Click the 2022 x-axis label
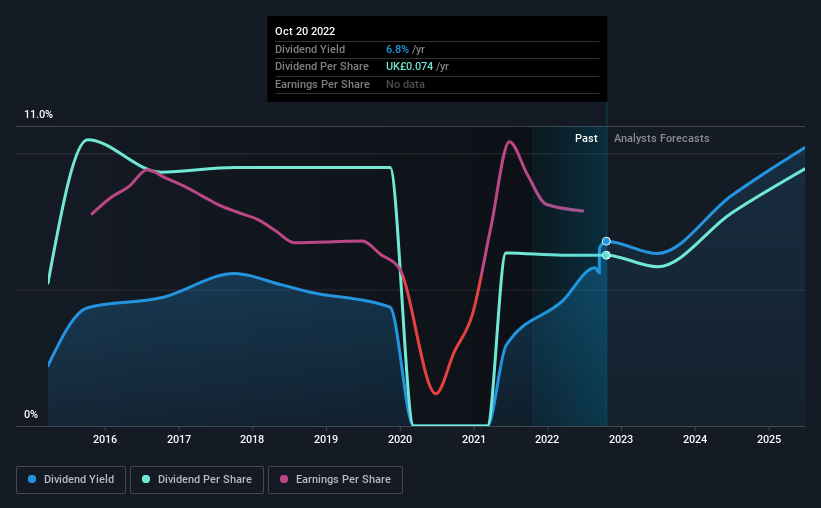 click(x=547, y=439)
